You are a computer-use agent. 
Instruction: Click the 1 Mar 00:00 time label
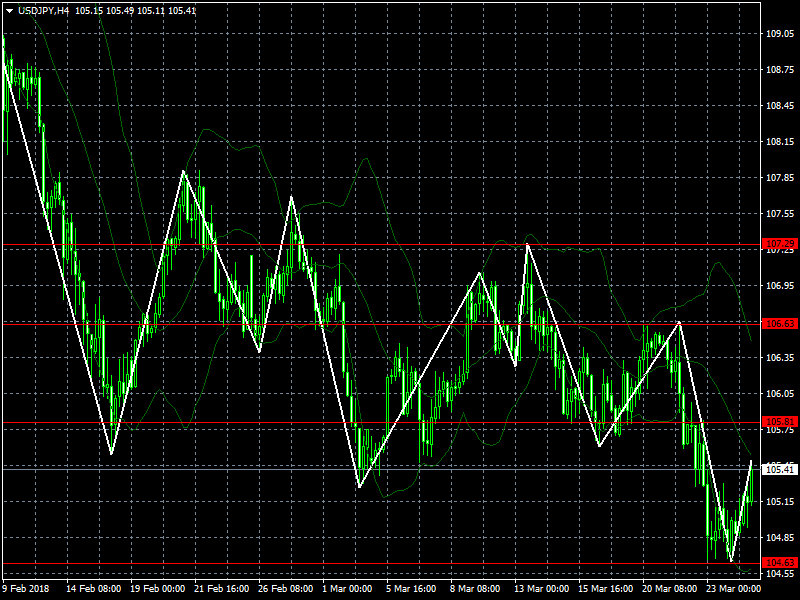pos(347,588)
